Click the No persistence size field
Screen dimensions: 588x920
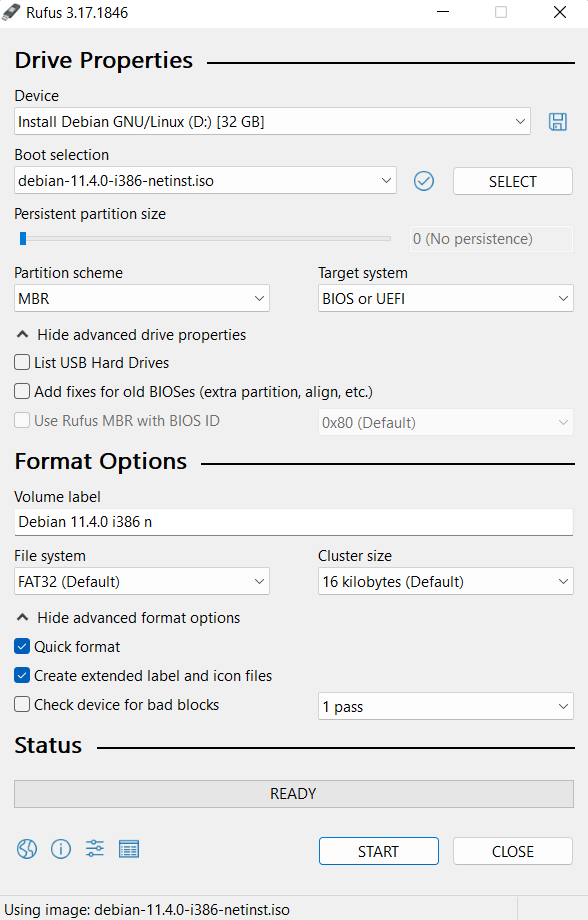491,239
